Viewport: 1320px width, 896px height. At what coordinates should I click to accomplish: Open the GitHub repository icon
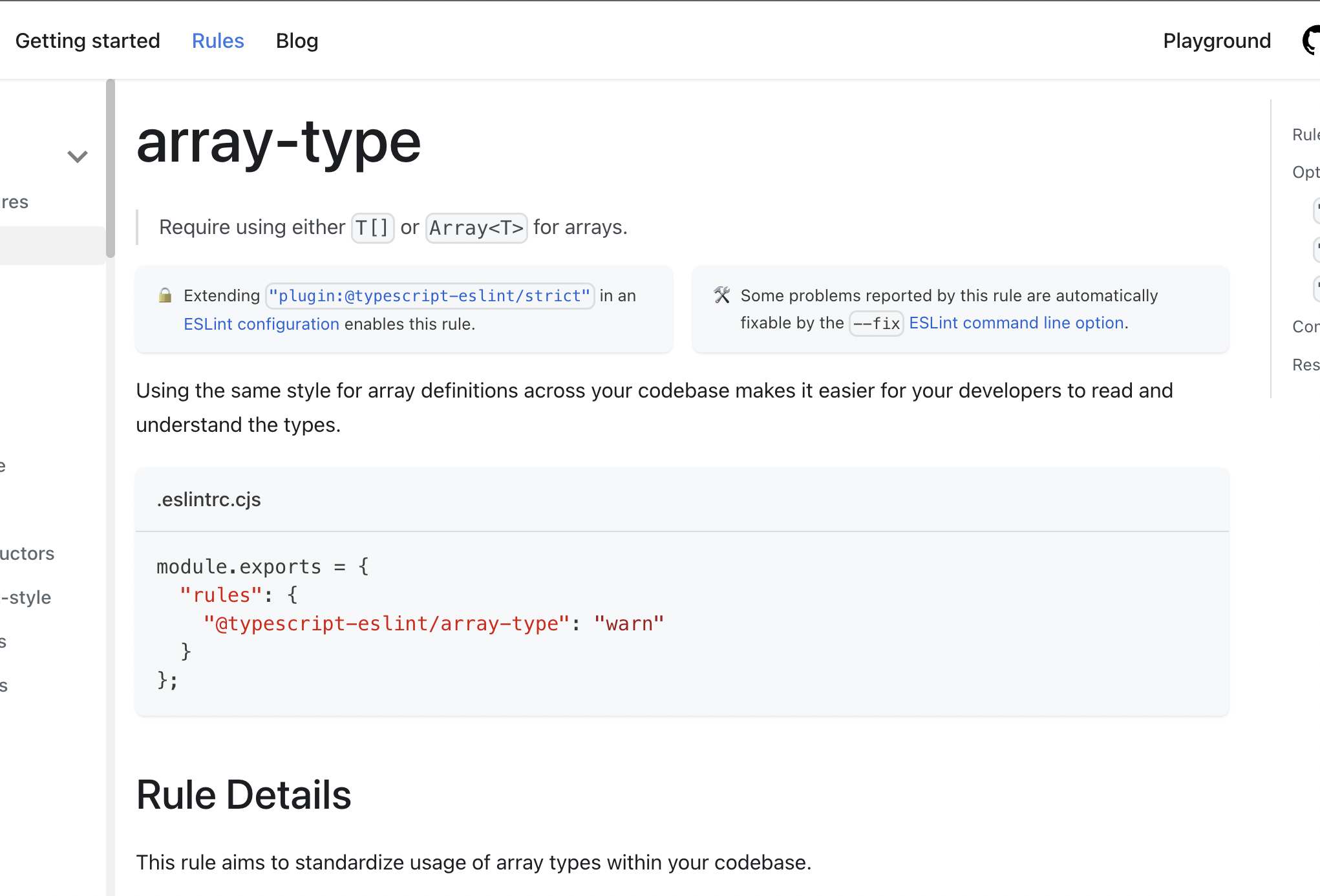point(1311,41)
